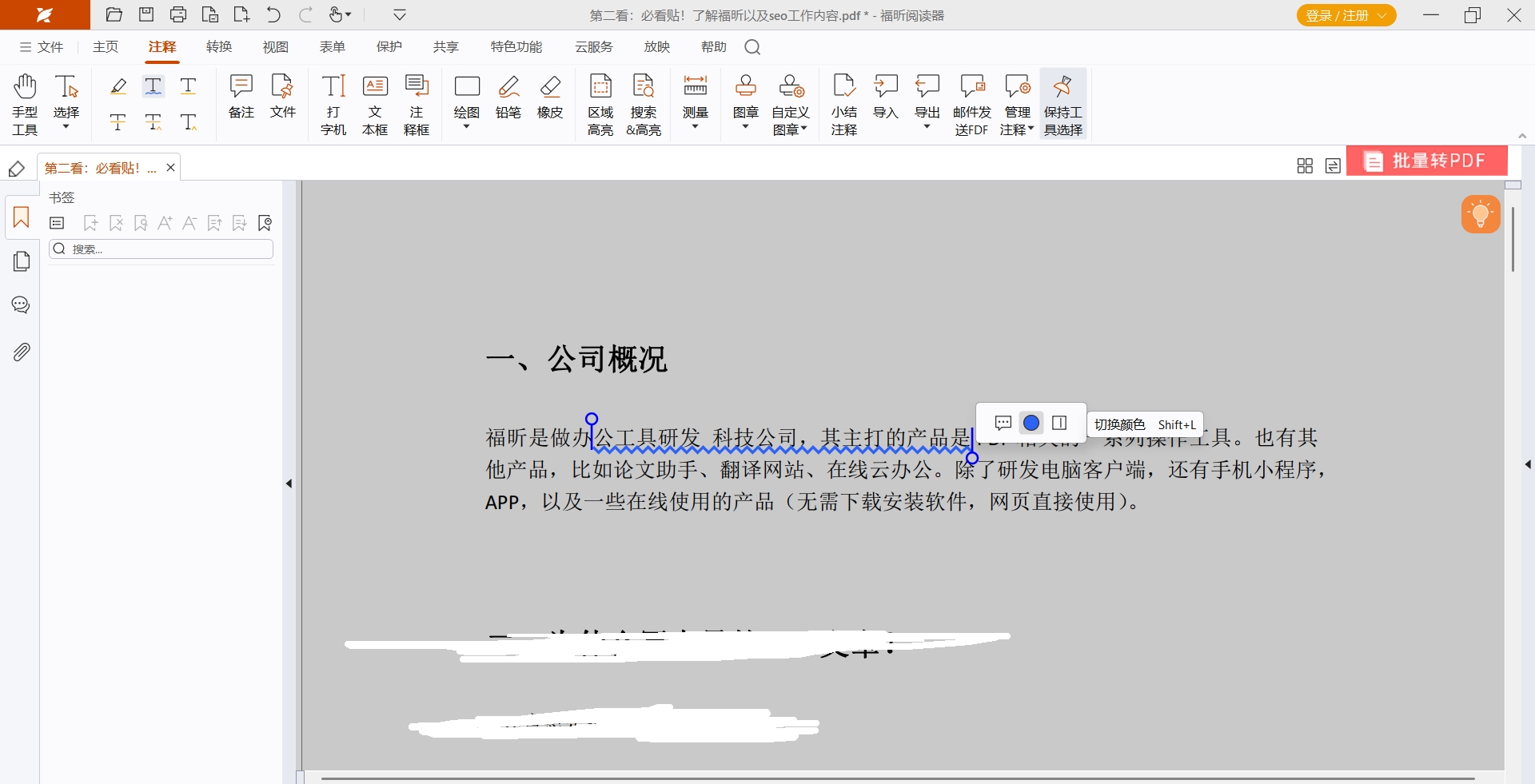
Task: Open the Attachments panel paperclip icon
Action: pyautogui.click(x=22, y=352)
